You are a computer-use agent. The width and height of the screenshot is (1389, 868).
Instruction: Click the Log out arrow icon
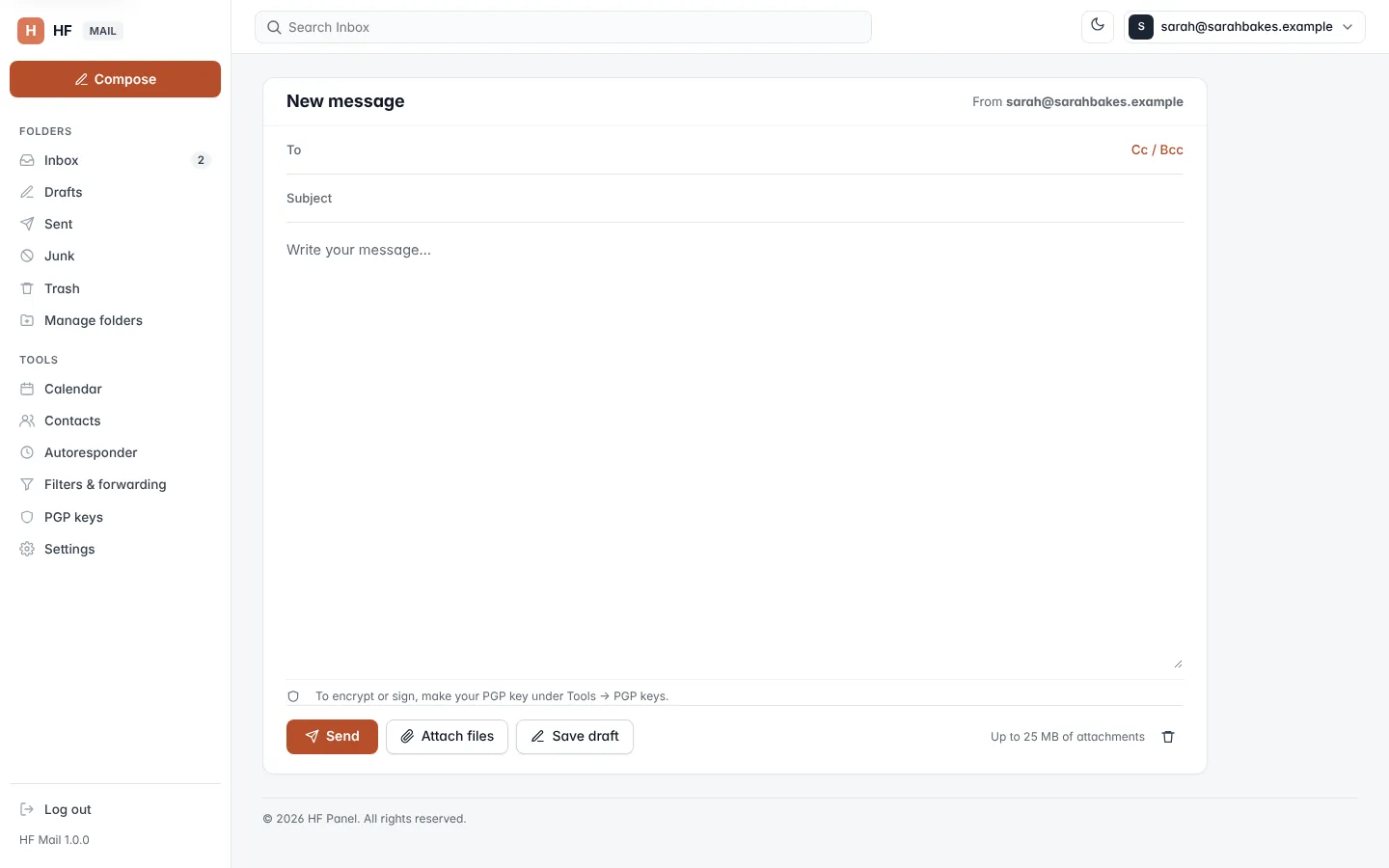pos(27,809)
